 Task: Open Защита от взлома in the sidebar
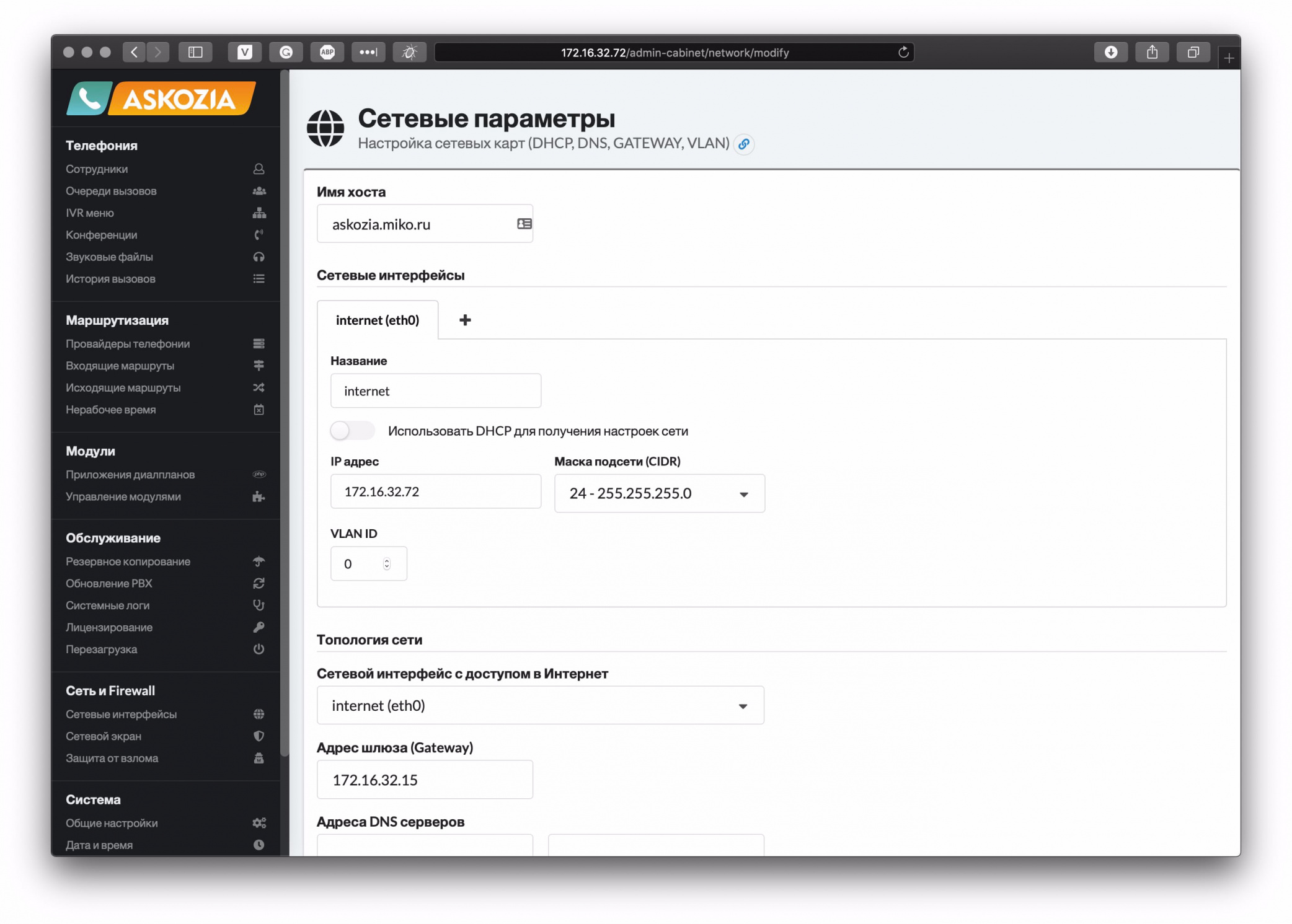pyautogui.click(x=112, y=758)
